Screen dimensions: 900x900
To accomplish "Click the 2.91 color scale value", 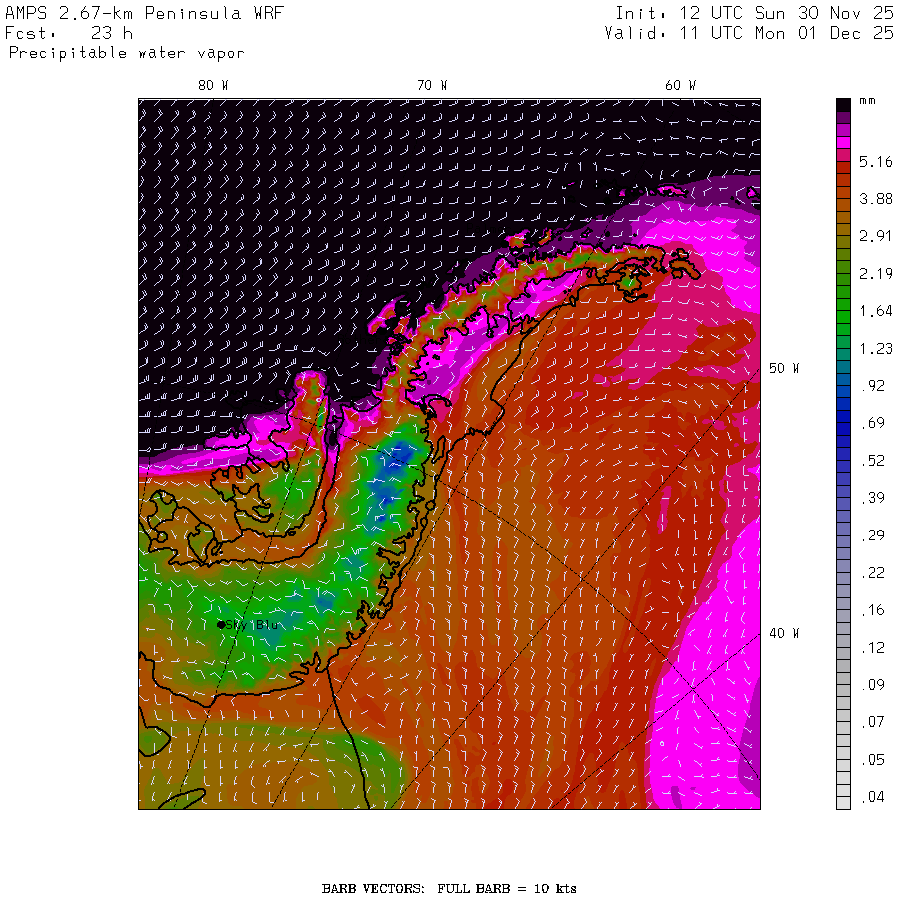I will click(x=876, y=236).
